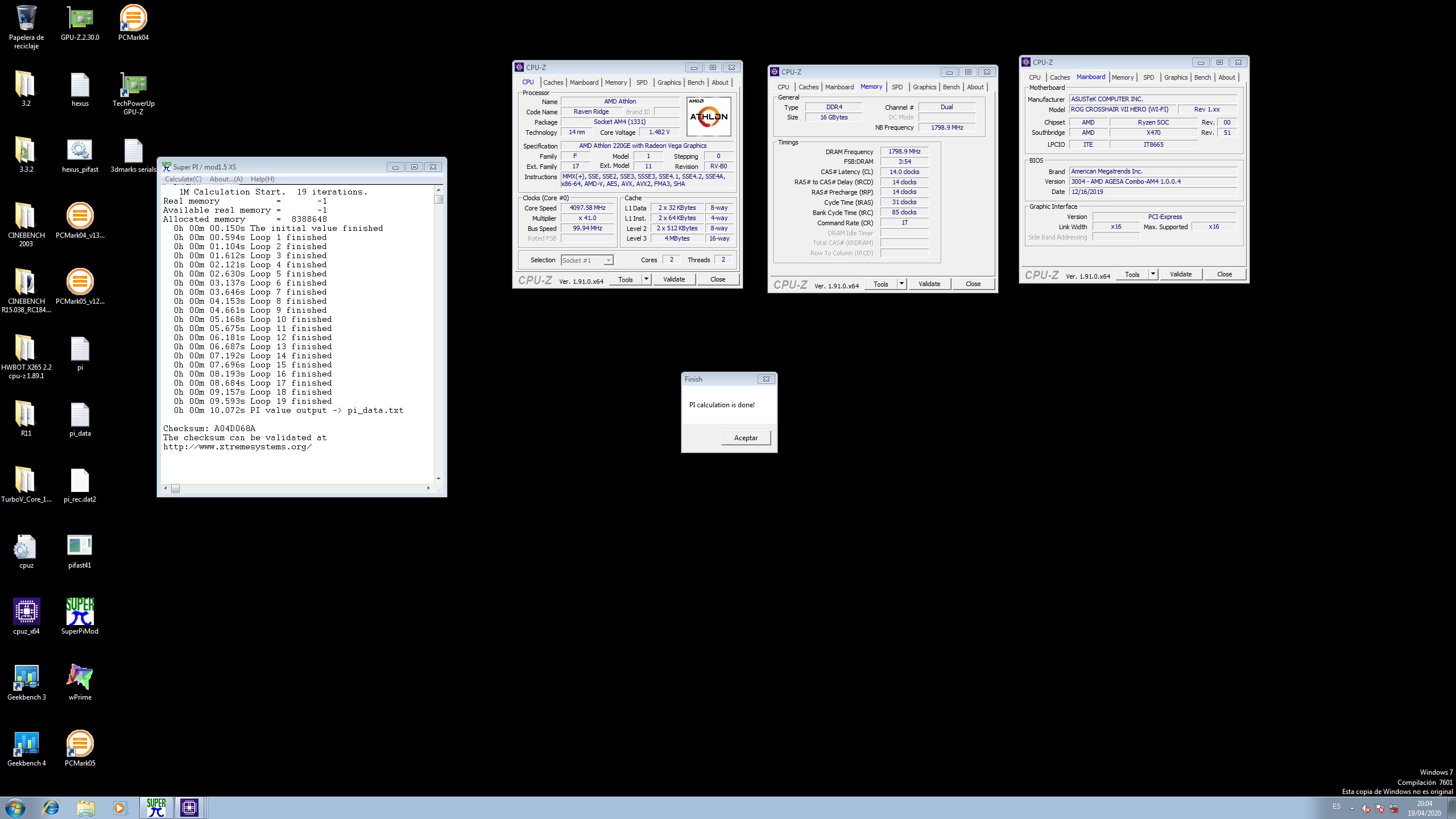Open the Windows Start menu
The width and height of the screenshot is (1456, 819).
[x=15, y=808]
